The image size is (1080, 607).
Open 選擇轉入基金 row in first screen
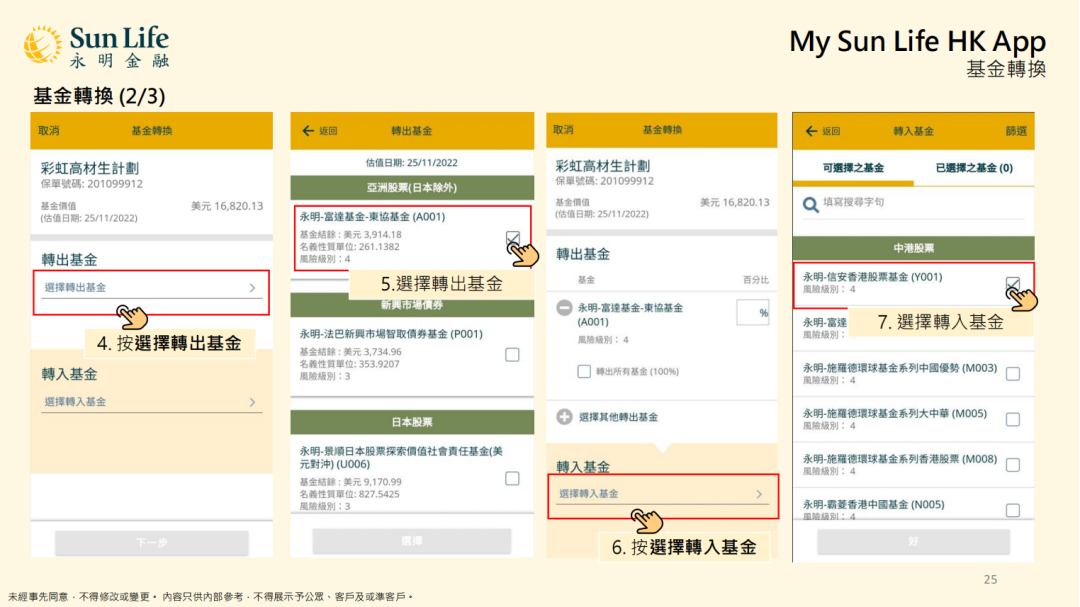(x=152, y=402)
